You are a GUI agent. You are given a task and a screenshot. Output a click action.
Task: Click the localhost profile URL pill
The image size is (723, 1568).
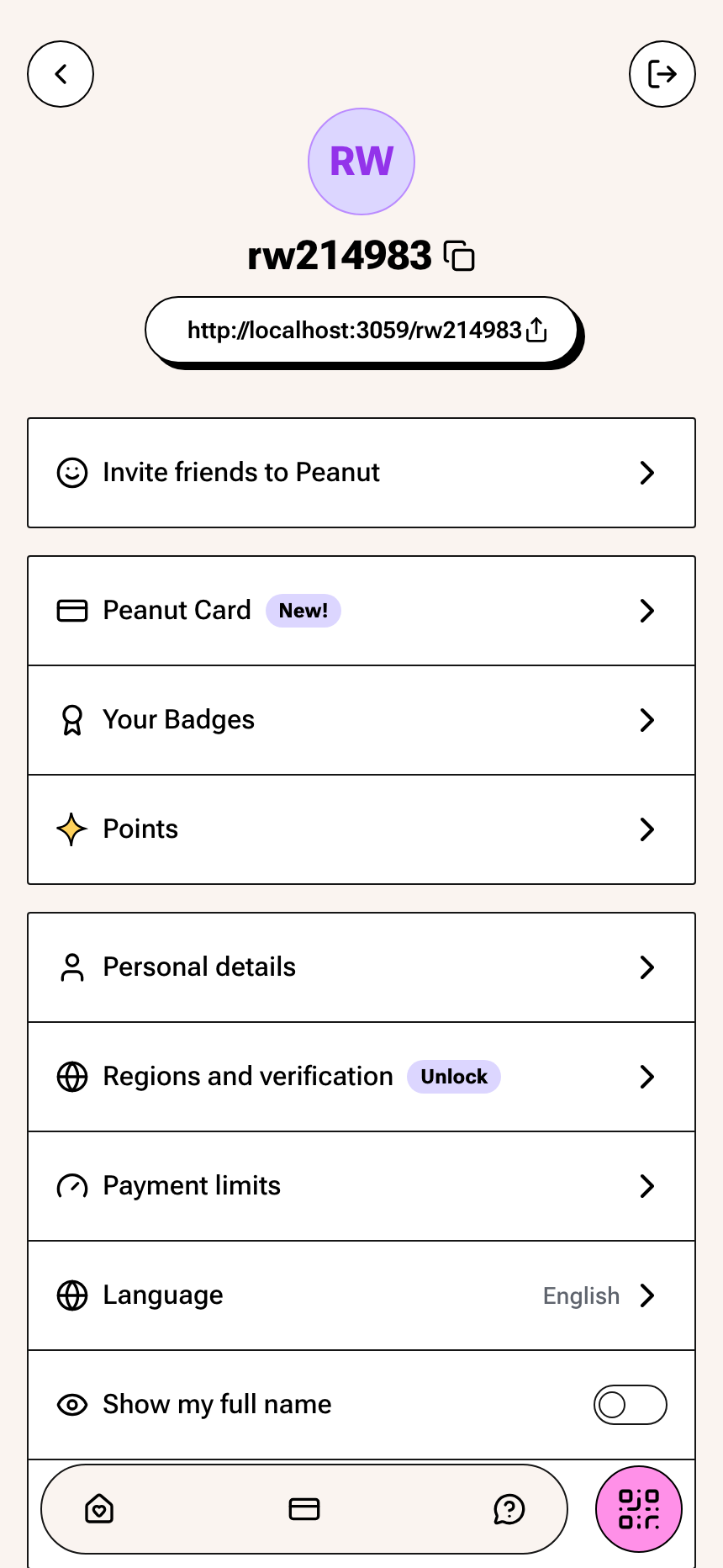(361, 331)
